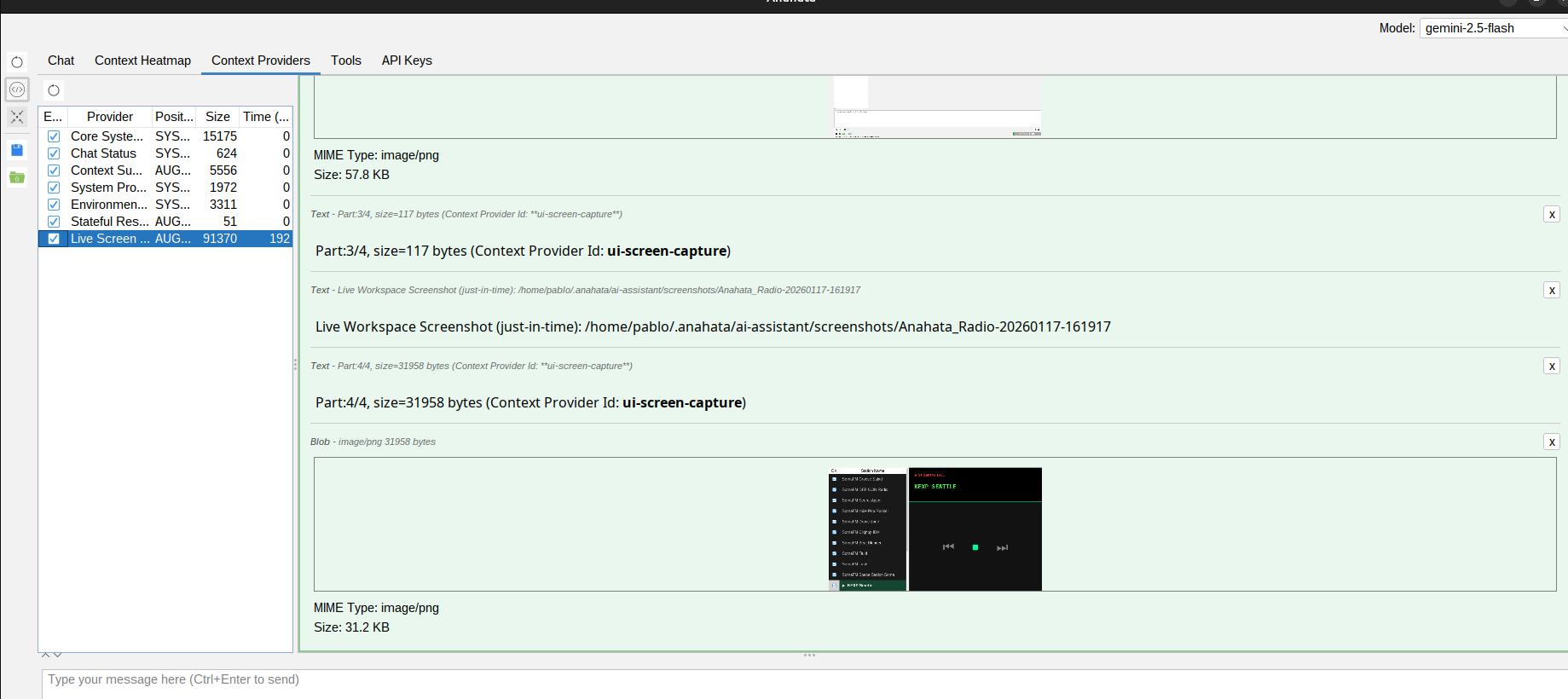Click the circular refresh icon in left sidebar
This screenshot has width=1568, height=699.
click(x=17, y=62)
